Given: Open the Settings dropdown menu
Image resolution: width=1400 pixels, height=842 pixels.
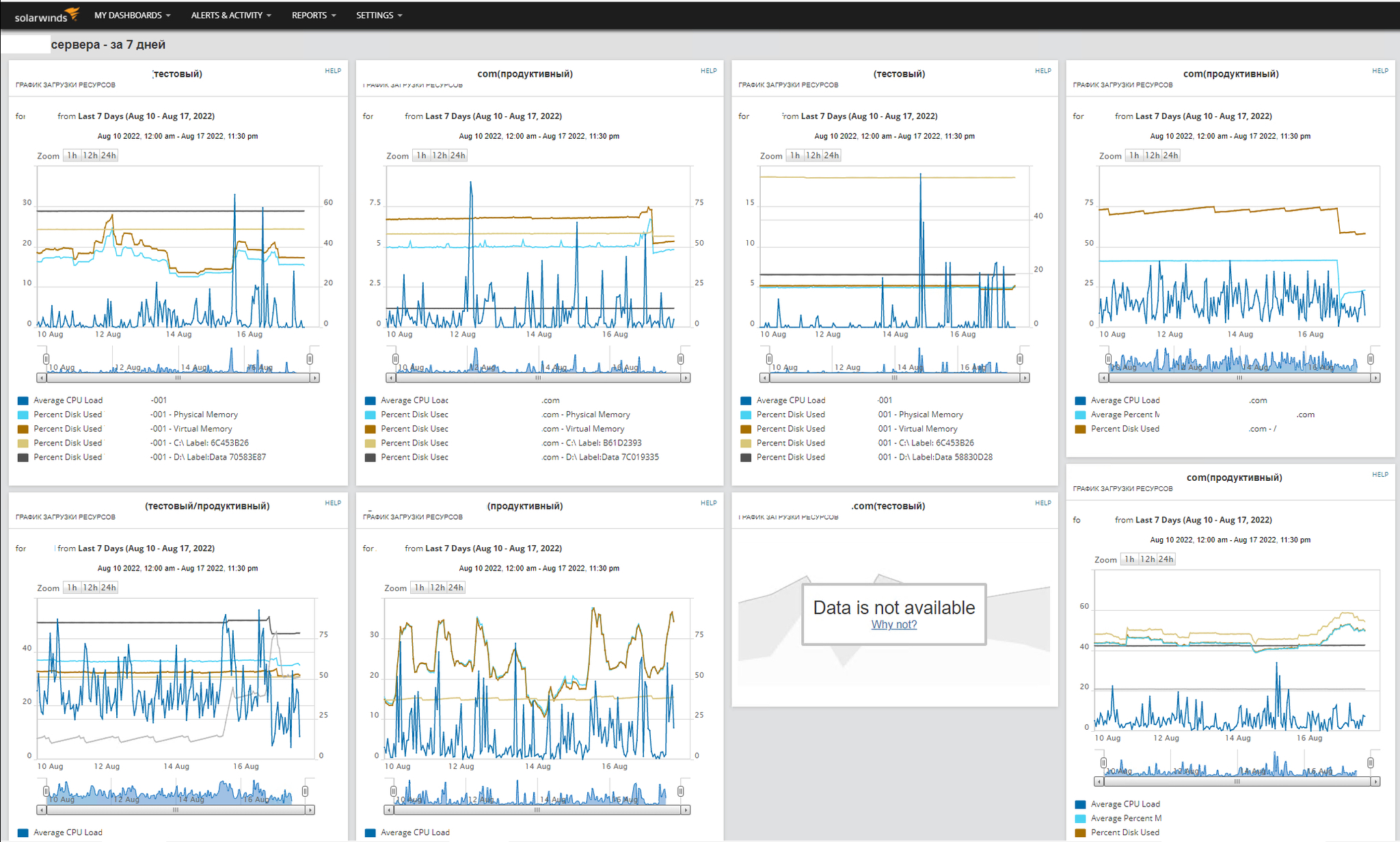Looking at the screenshot, I should (x=379, y=15).
